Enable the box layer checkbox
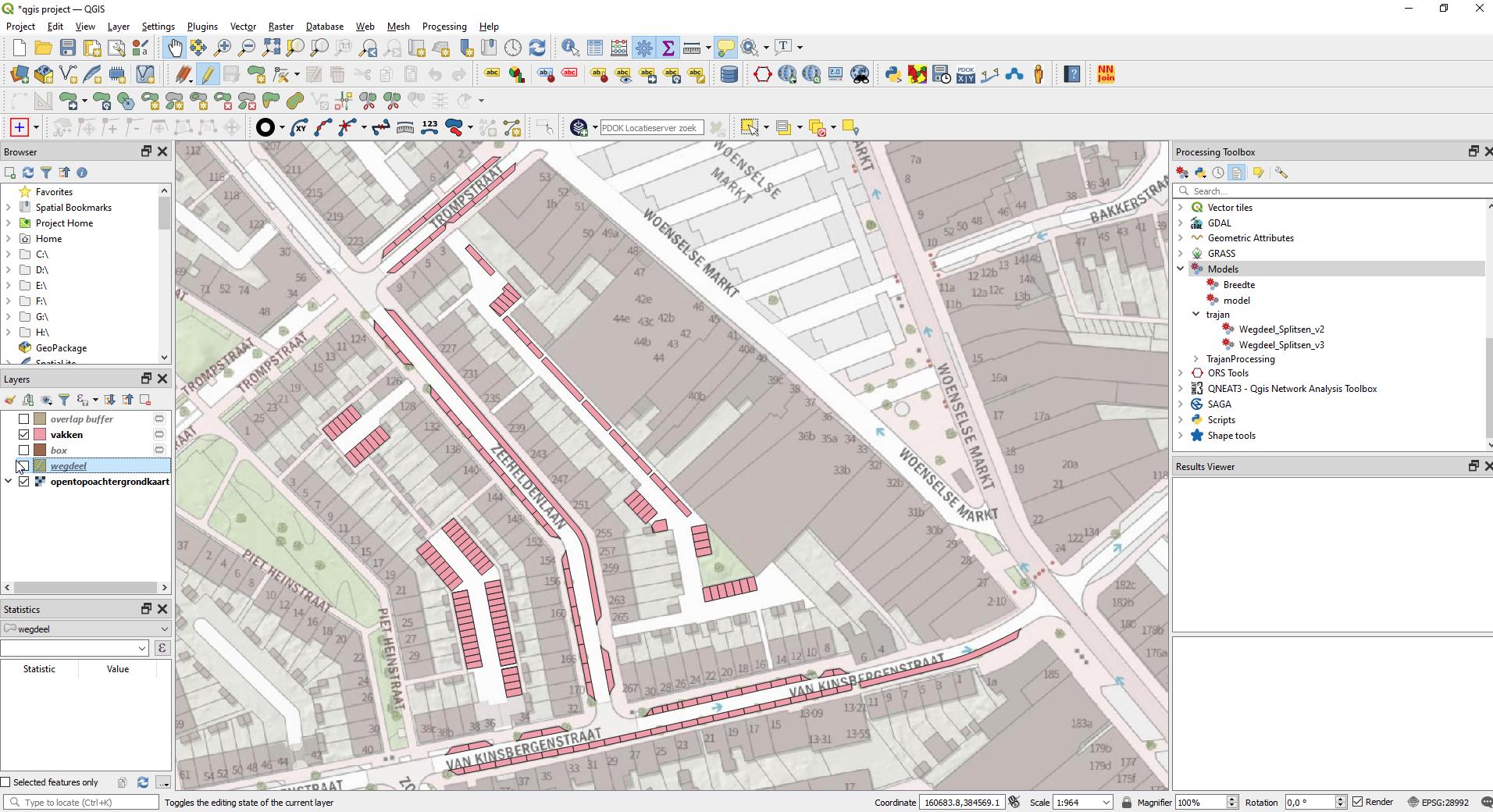The height and width of the screenshot is (812, 1493). point(23,451)
